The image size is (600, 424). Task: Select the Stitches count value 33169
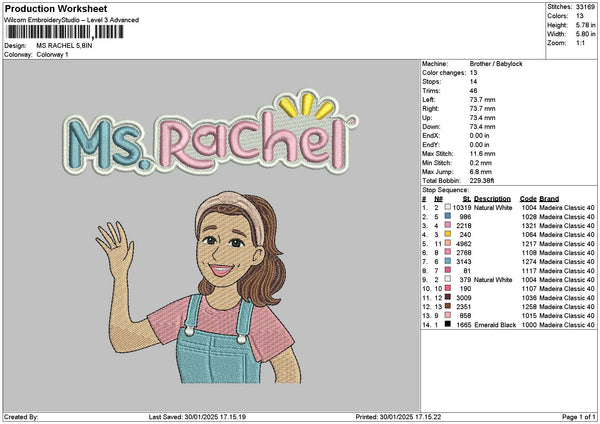tap(586, 7)
